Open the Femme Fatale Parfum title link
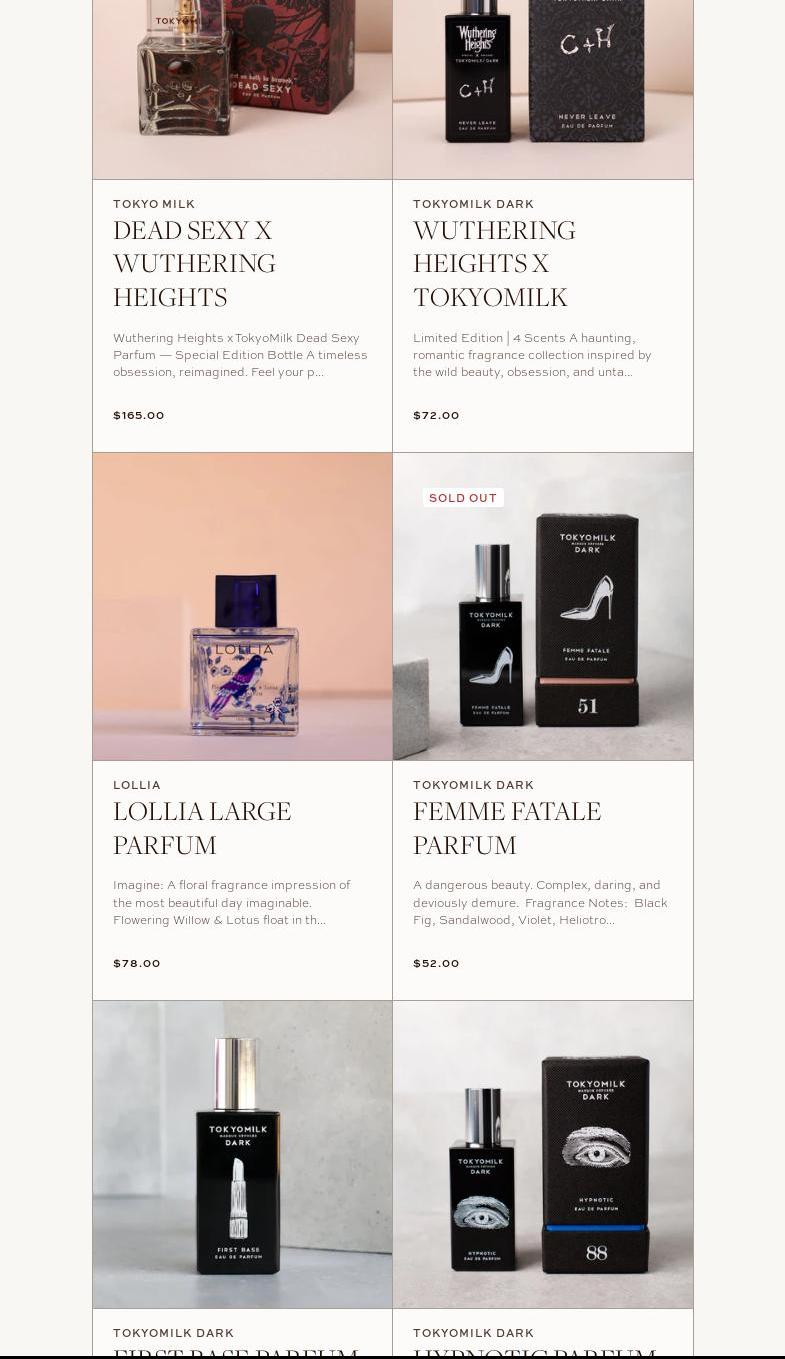Image resolution: width=785 pixels, height=1359 pixels. (507, 828)
